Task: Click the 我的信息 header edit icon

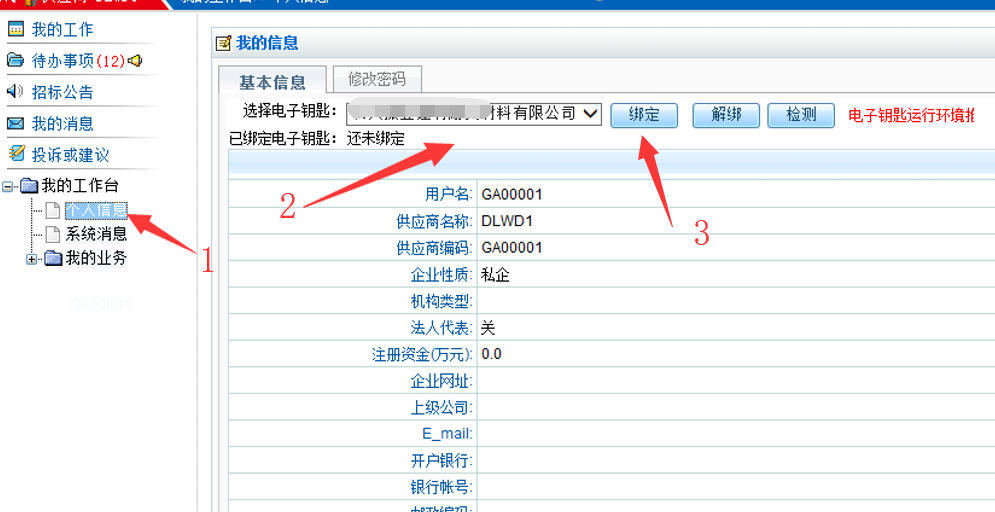Action: click(x=224, y=43)
